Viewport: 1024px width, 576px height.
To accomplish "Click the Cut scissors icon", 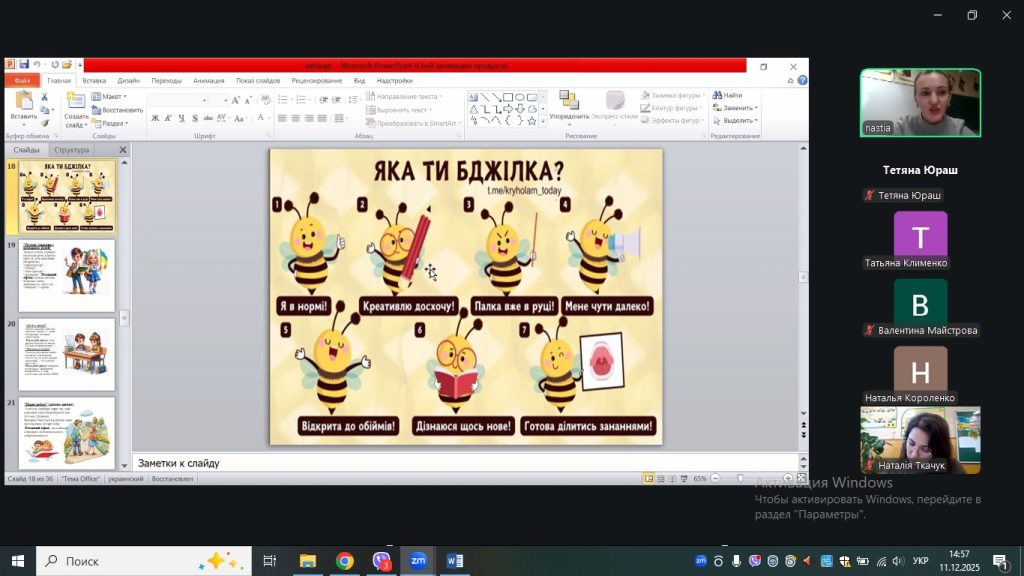I will [44, 98].
